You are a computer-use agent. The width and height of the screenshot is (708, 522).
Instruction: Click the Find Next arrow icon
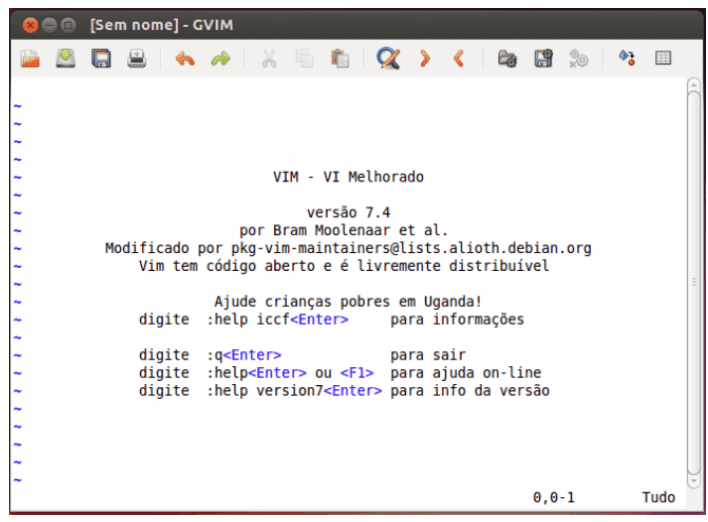(x=424, y=59)
